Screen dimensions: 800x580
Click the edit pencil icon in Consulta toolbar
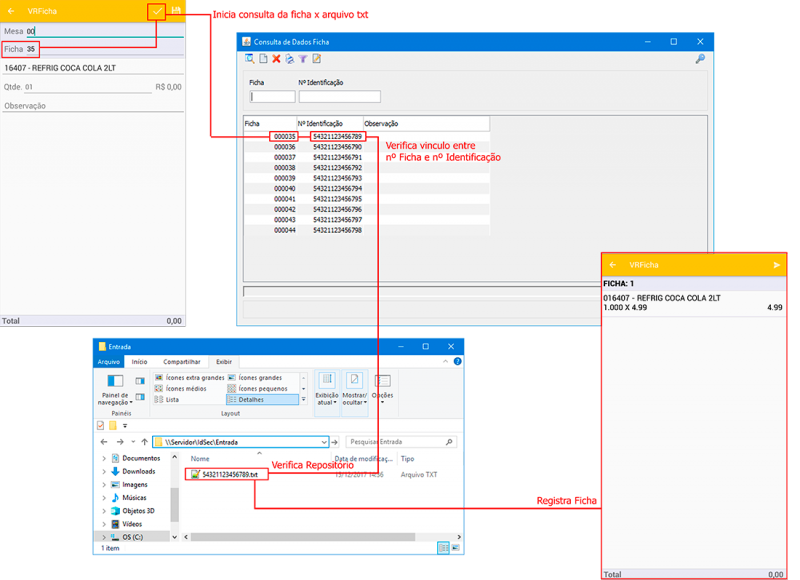(316, 59)
